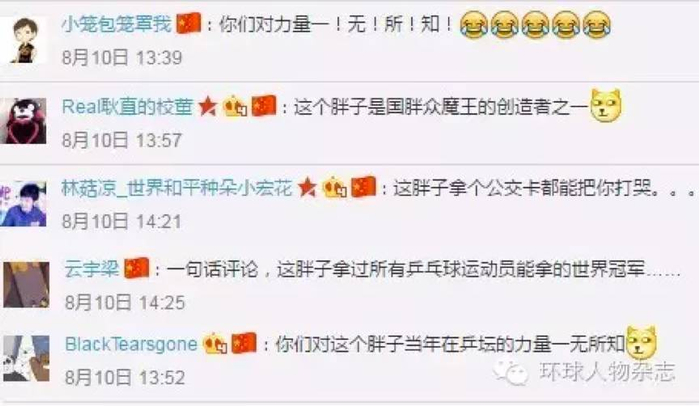Click the doge emoji in the 13:57 comment

coord(606,106)
